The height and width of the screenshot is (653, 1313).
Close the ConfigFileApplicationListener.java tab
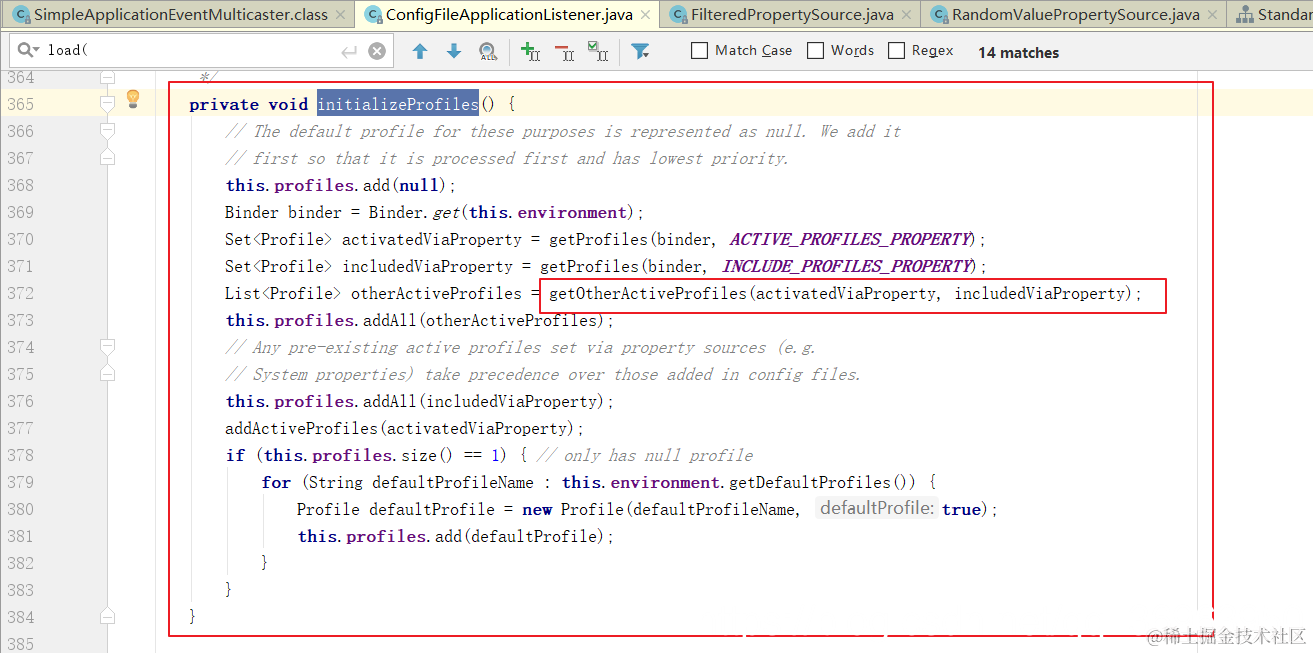click(646, 15)
